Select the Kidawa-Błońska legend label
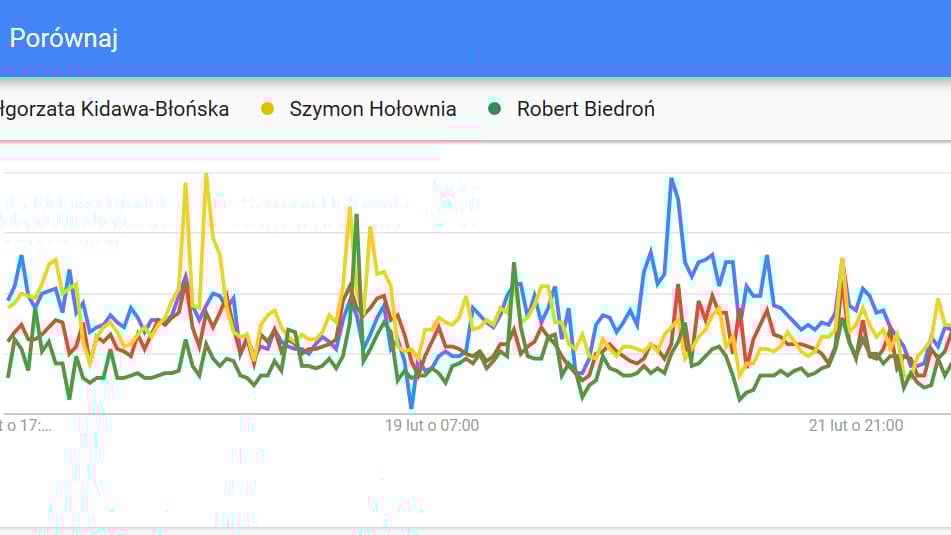 (115, 109)
